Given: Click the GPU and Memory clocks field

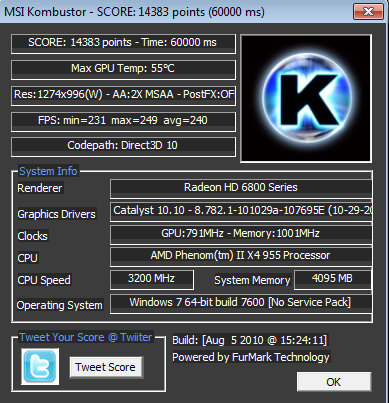Looking at the screenshot, I should tap(241, 235).
